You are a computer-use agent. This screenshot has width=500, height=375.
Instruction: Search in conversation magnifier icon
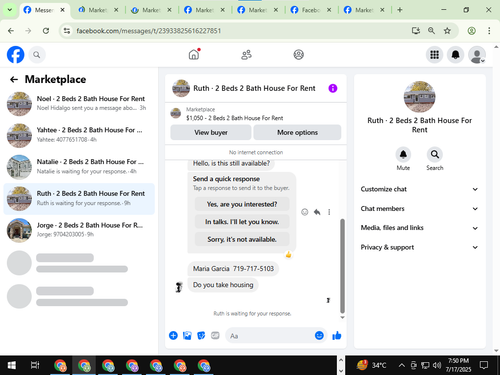[435, 154]
